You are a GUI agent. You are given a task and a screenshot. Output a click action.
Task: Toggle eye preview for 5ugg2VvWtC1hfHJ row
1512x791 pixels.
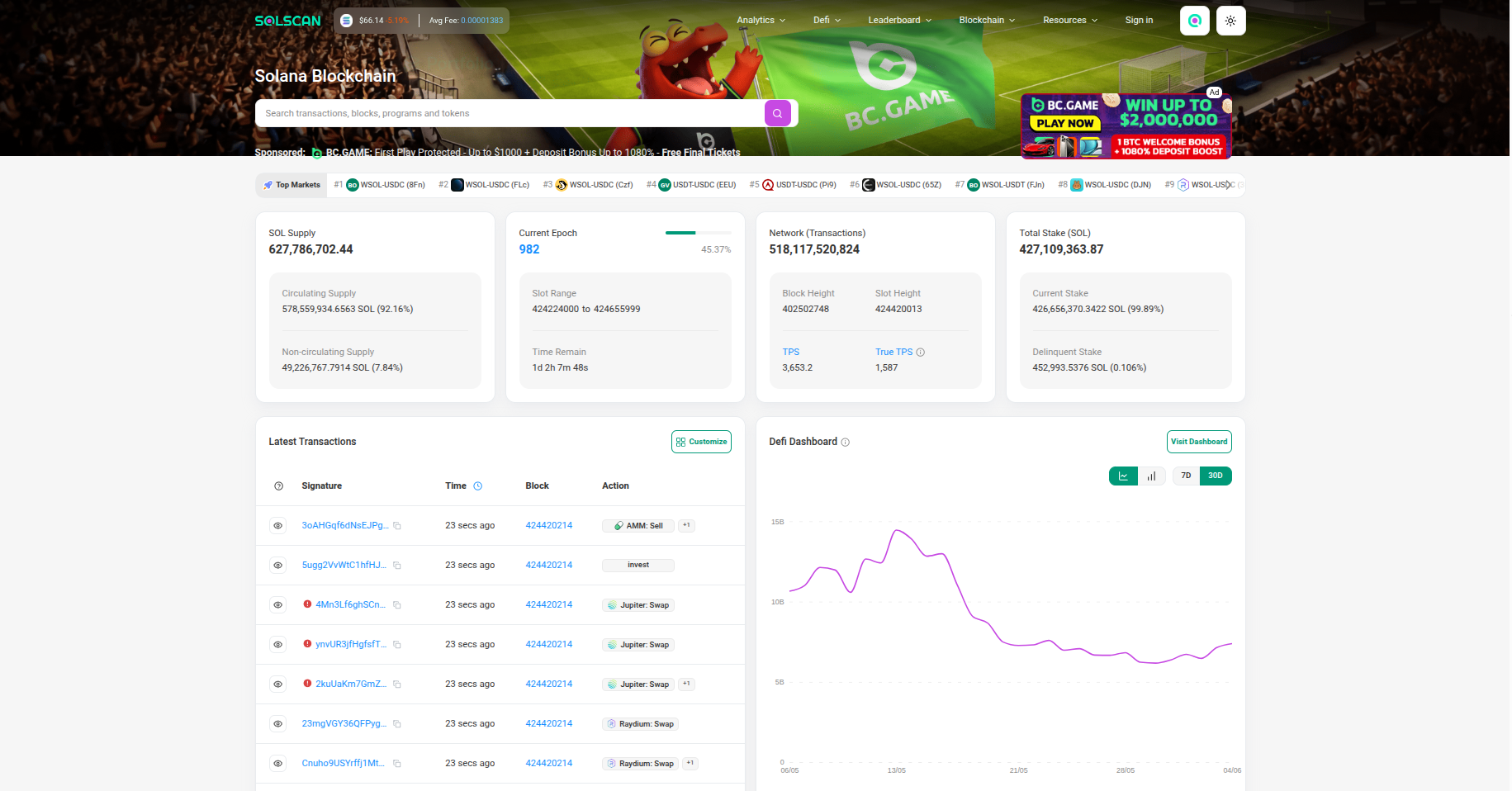[278, 566]
